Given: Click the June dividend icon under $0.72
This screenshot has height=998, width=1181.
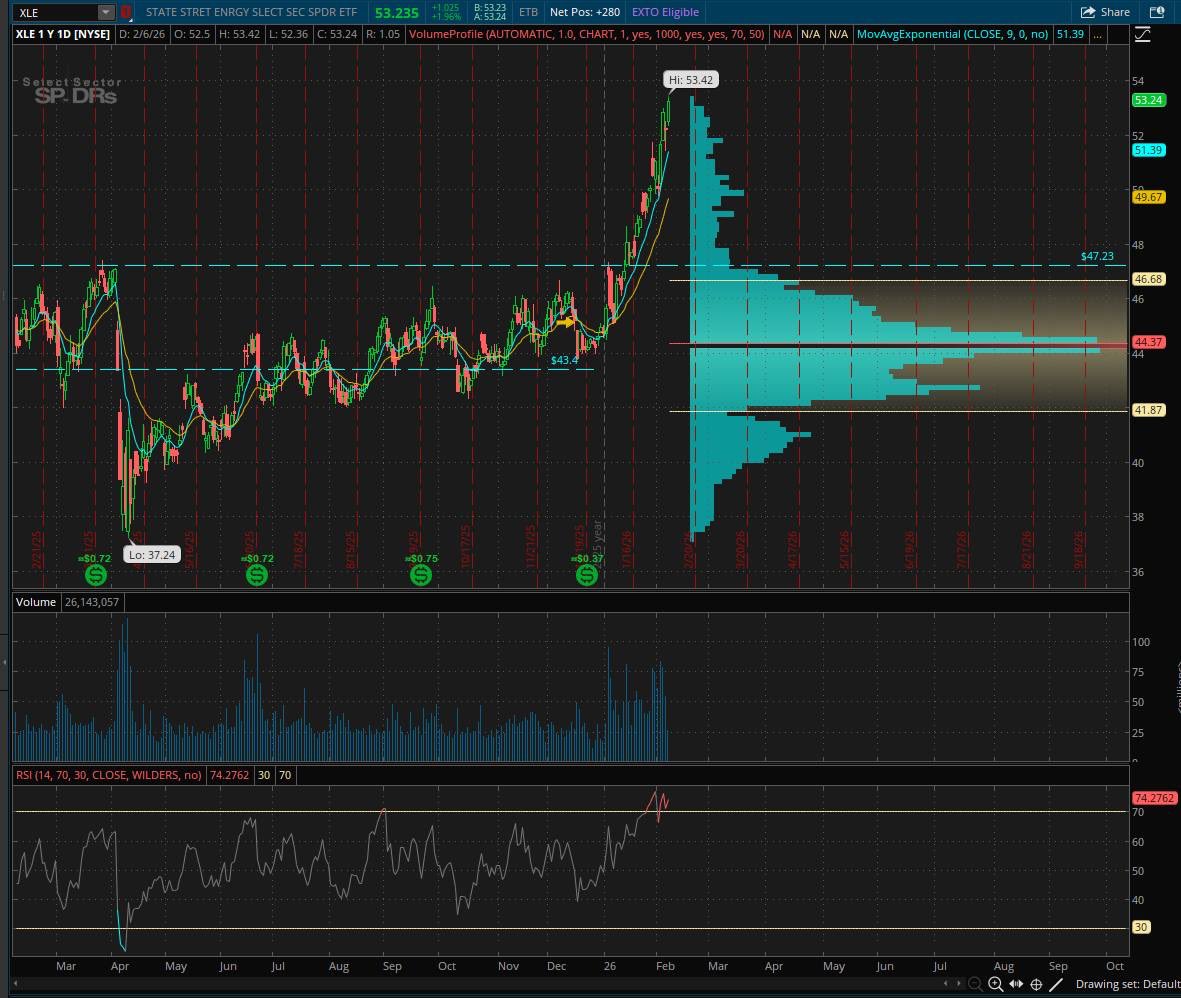Looking at the screenshot, I should tap(257, 575).
